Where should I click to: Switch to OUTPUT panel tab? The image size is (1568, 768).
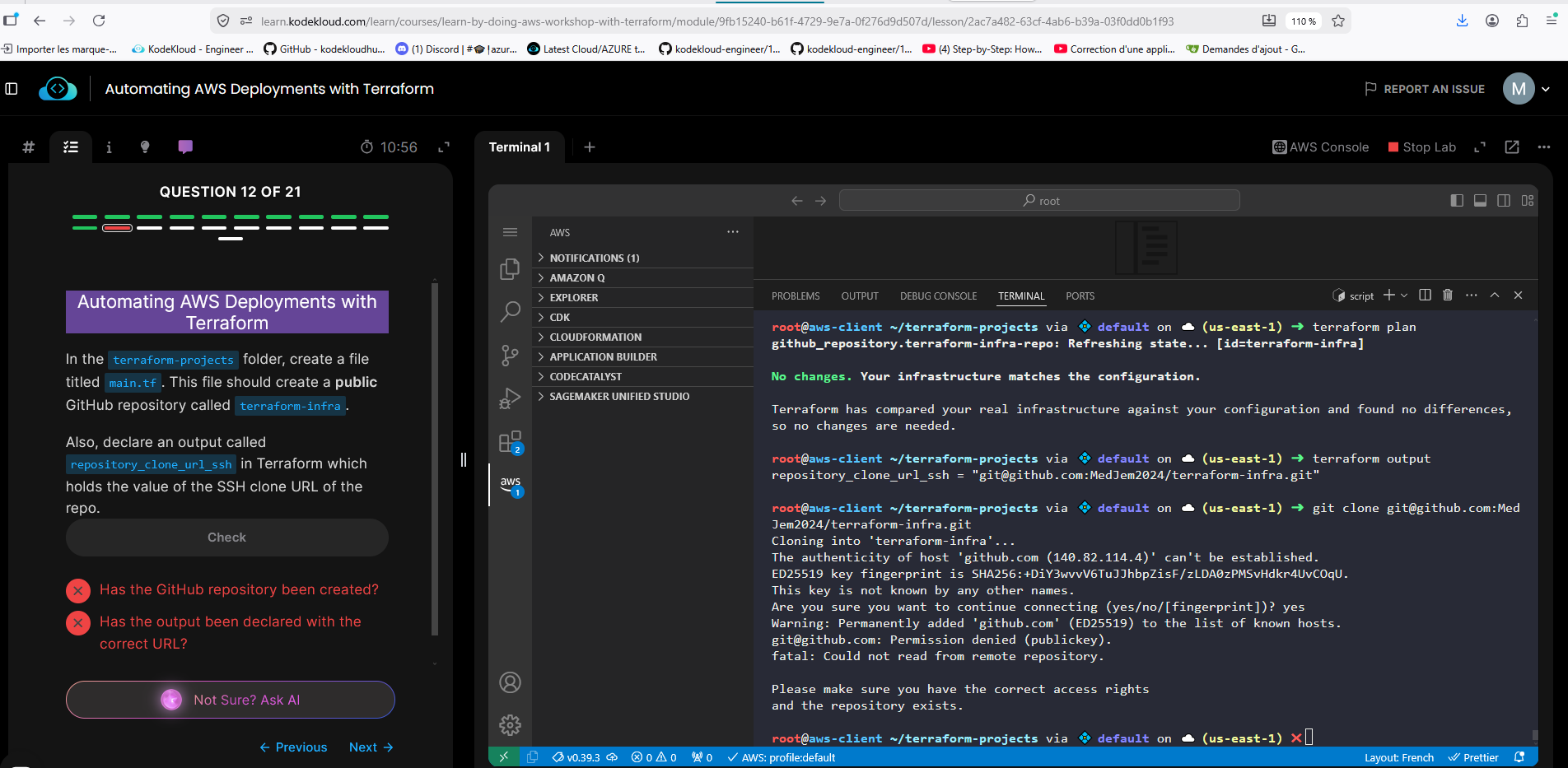tap(860, 296)
